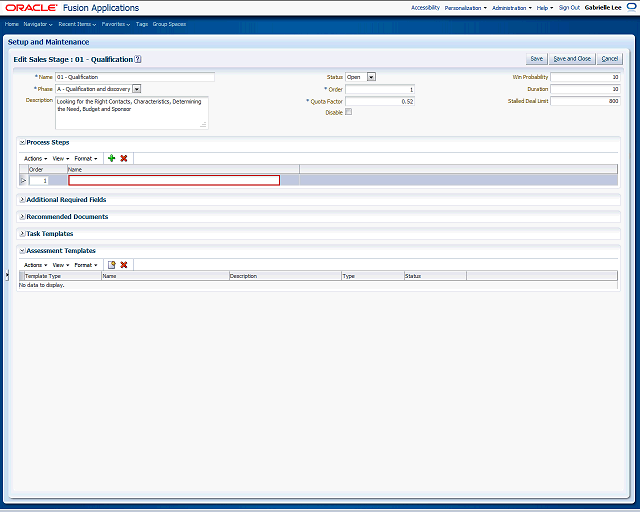Click the Duration field

click(x=585, y=89)
